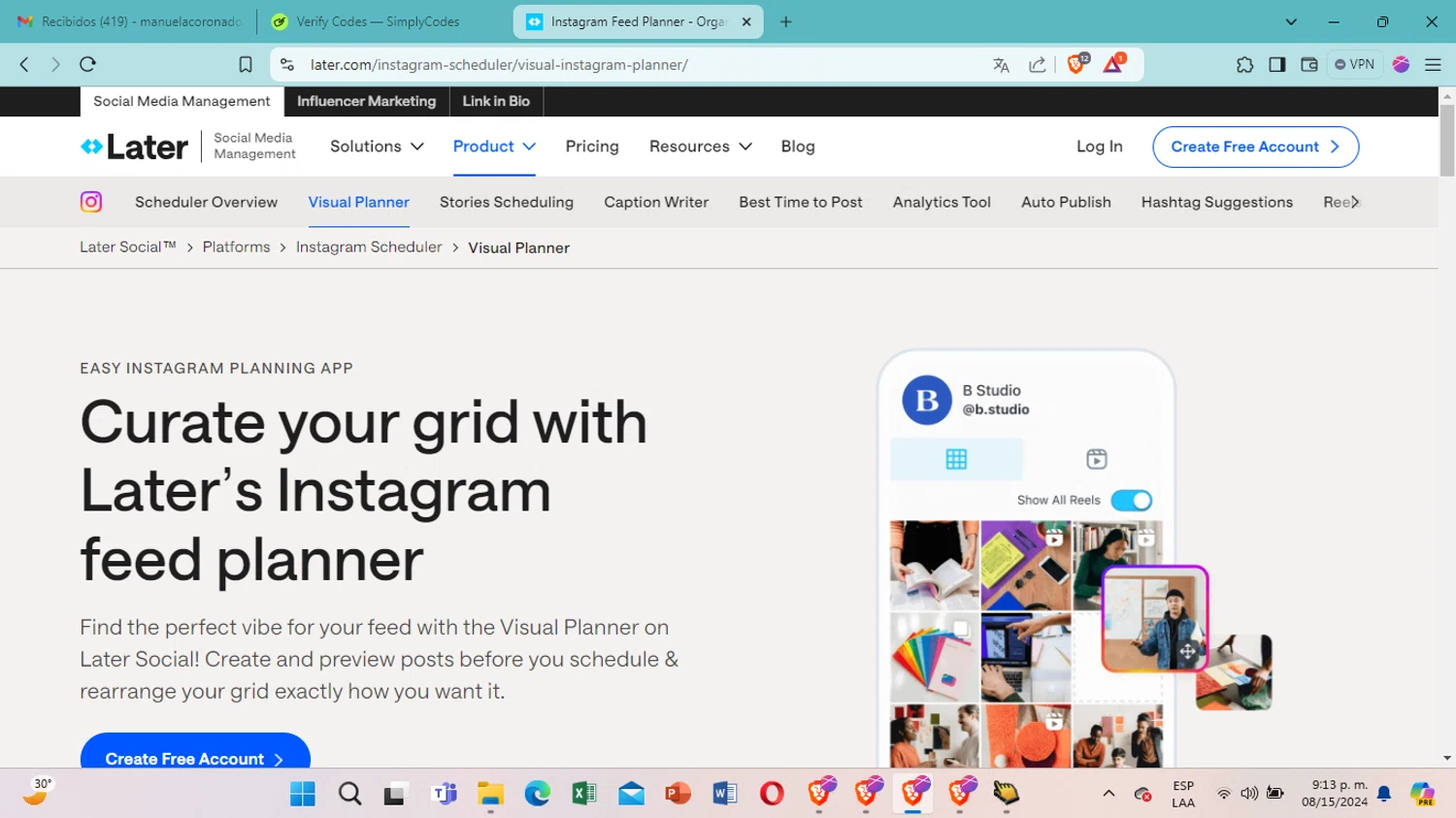Open the Brave Shields icon
Screen dimensions: 1456x818
tap(1076, 64)
